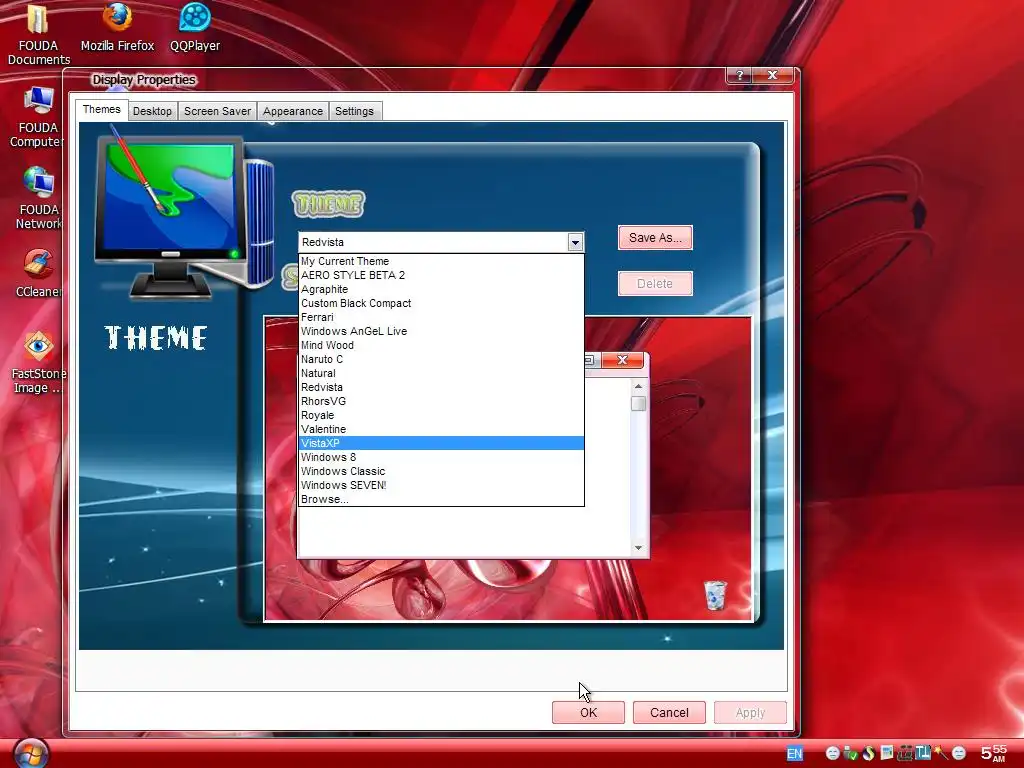Open FOUDA Documents folder icon

coord(39,33)
